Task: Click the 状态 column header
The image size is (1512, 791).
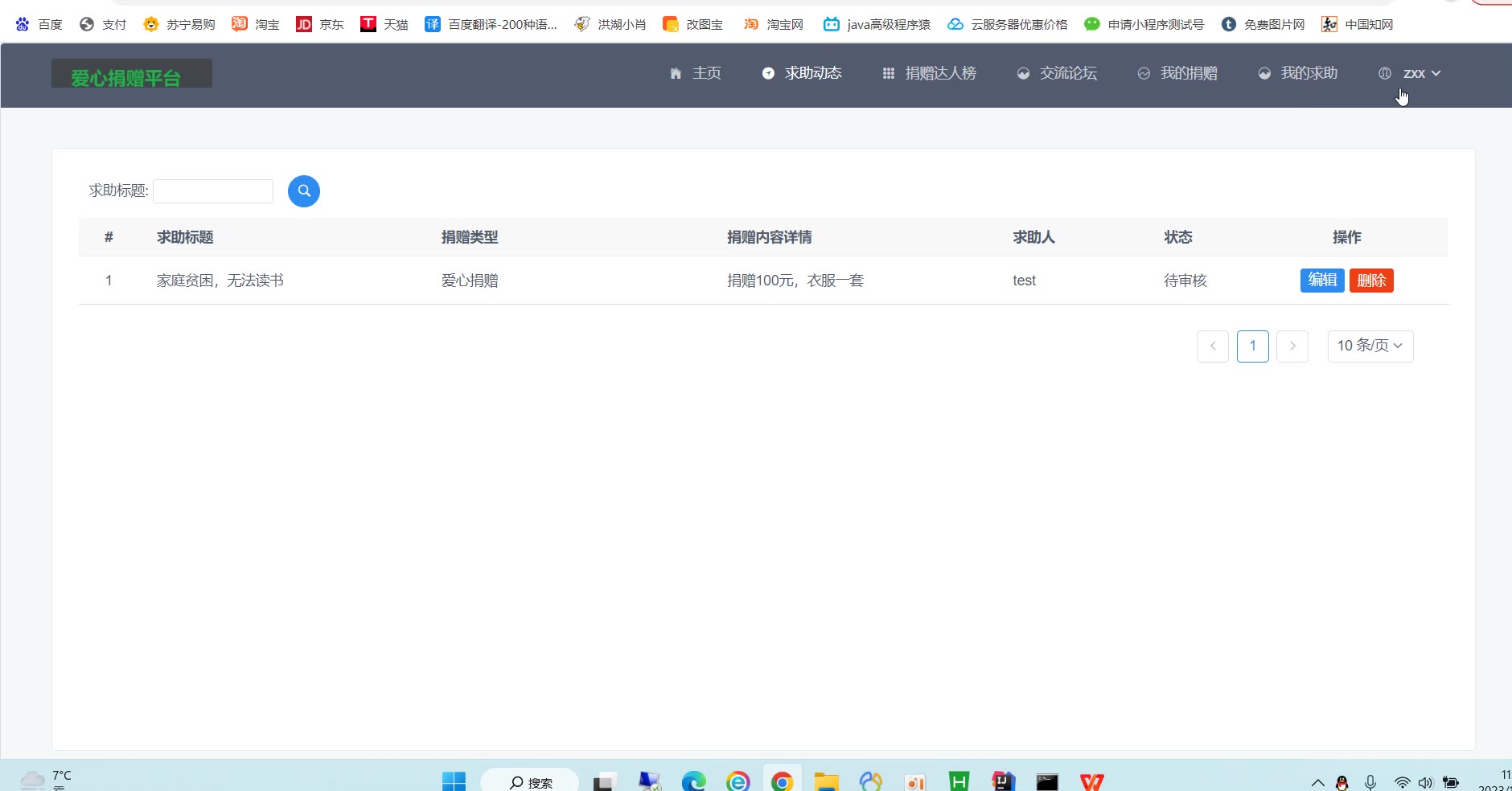Action: pyautogui.click(x=1178, y=237)
